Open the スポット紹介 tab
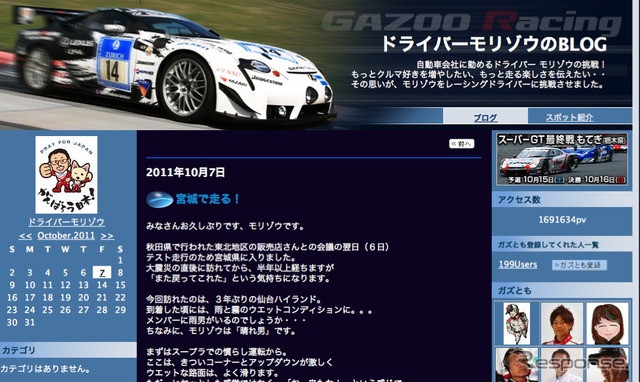The image size is (640, 382). tap(569, 117)
